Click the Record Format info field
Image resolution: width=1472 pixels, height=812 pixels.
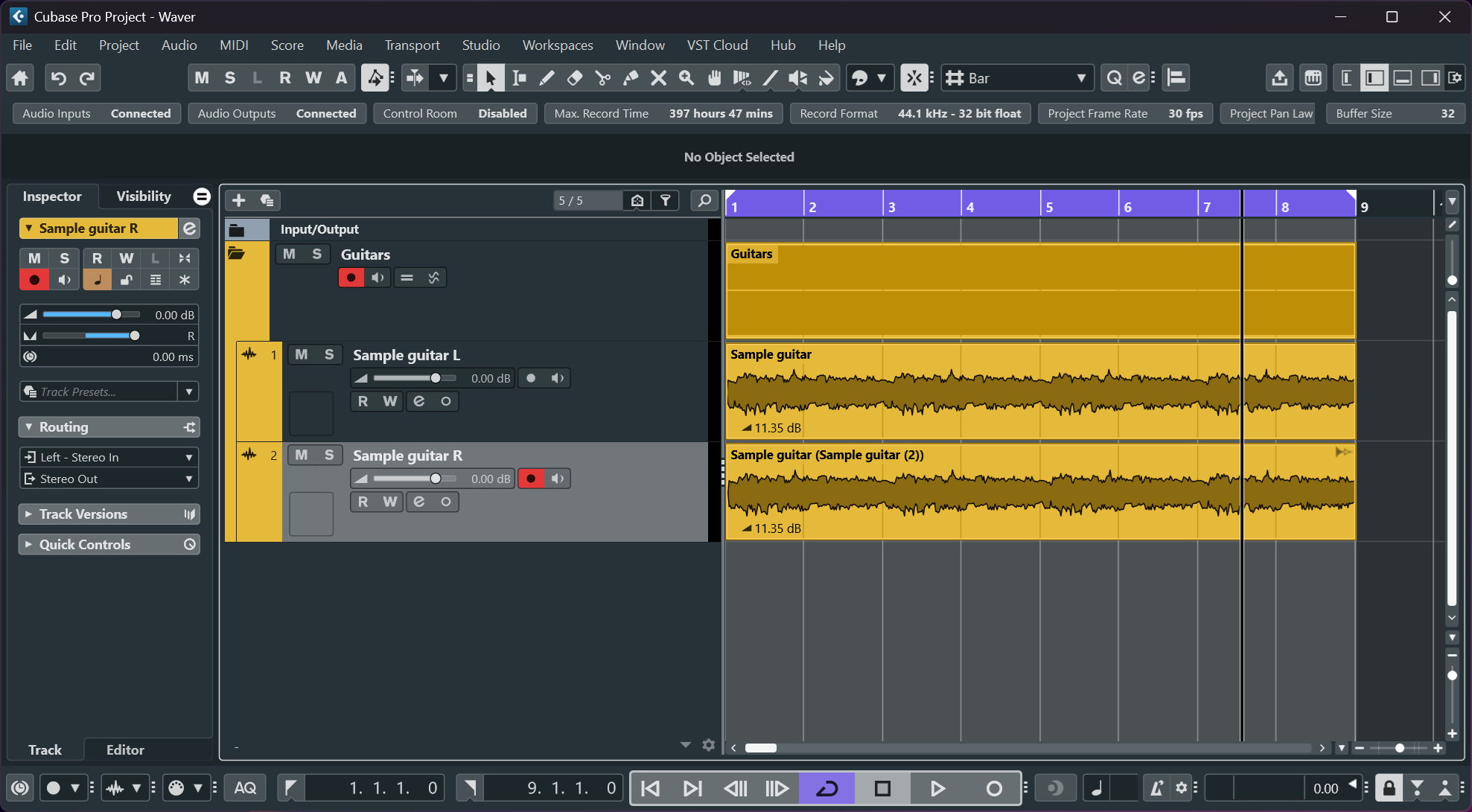(910, 114)
